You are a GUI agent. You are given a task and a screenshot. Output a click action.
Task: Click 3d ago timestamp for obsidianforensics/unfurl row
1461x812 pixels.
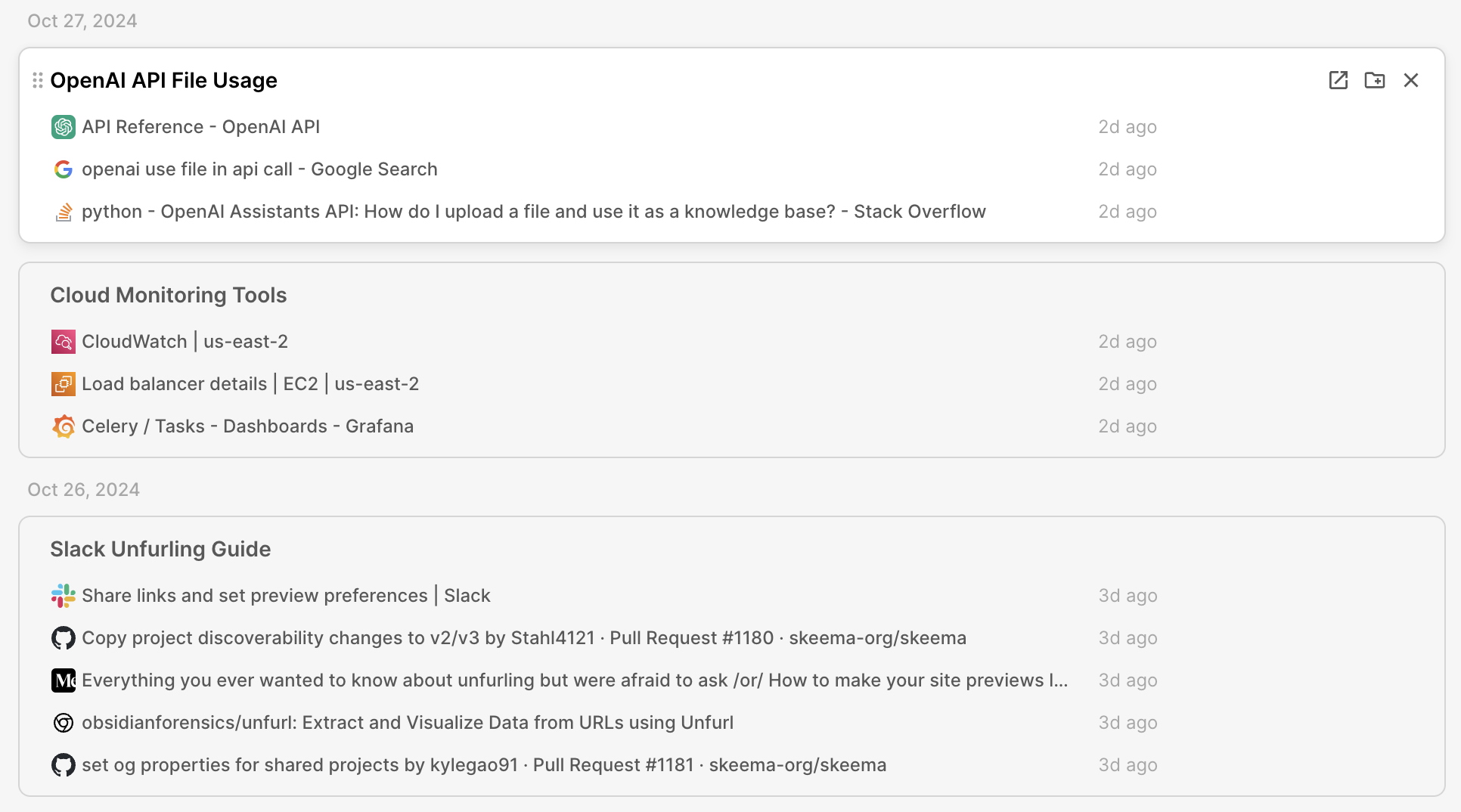[x=1128, y=723]
